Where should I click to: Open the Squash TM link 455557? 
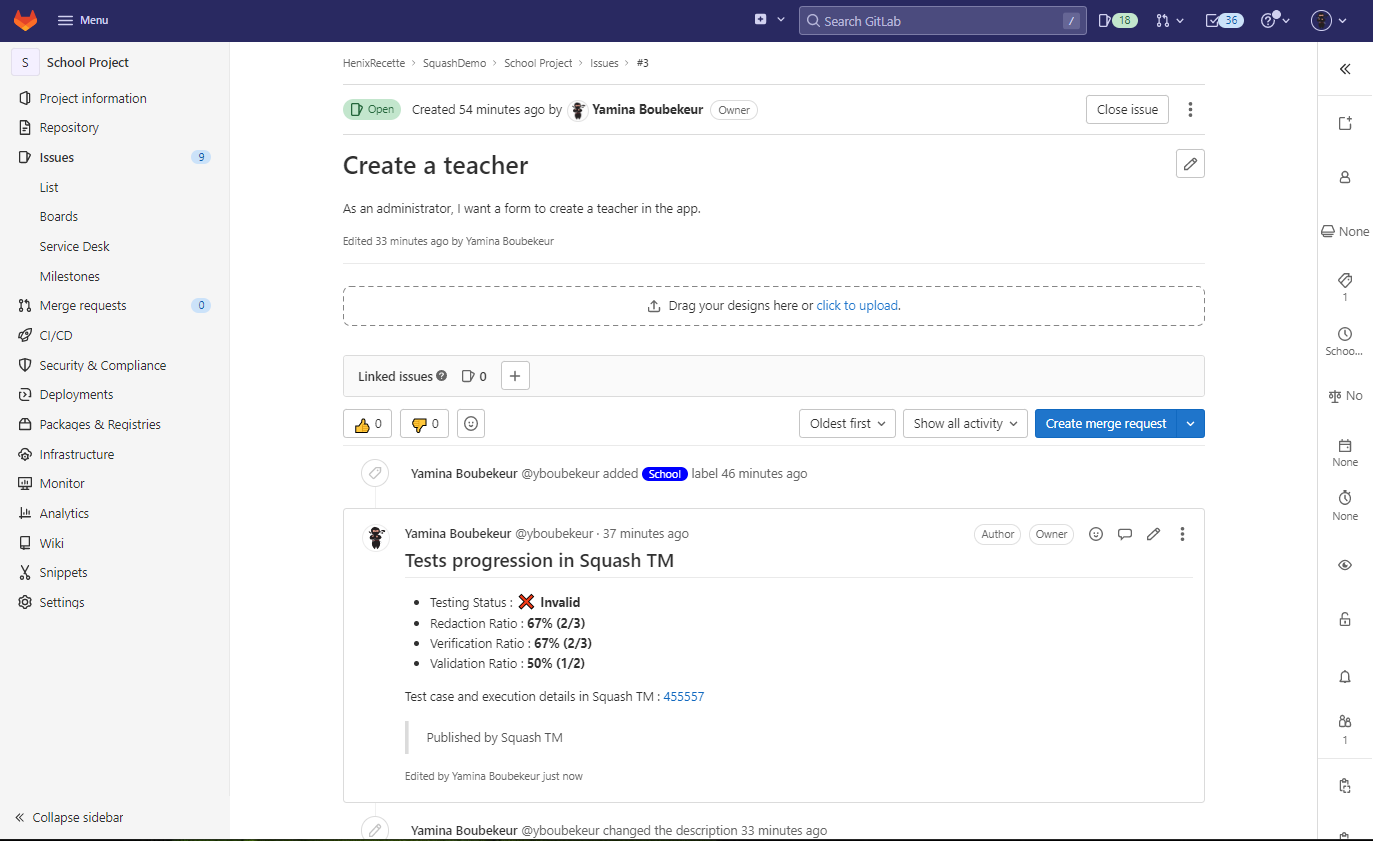pos(684,696)
